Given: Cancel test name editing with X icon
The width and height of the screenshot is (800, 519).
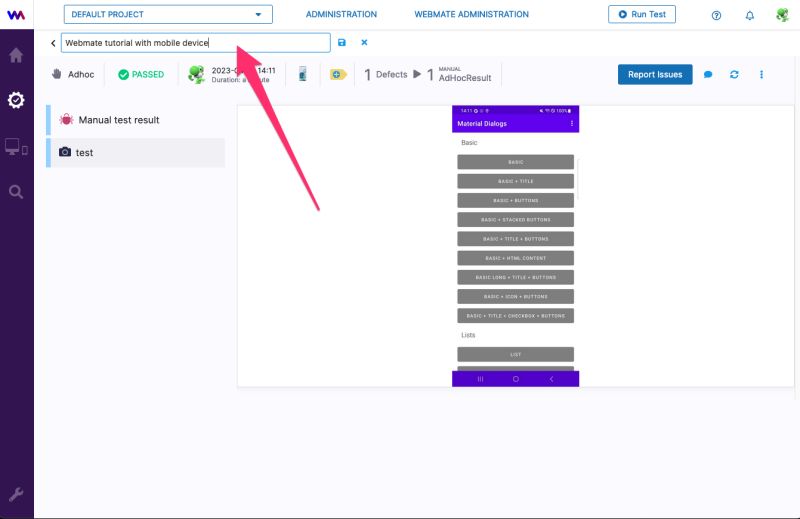Looking at the screenshot, I should click(x=364, y=42).
